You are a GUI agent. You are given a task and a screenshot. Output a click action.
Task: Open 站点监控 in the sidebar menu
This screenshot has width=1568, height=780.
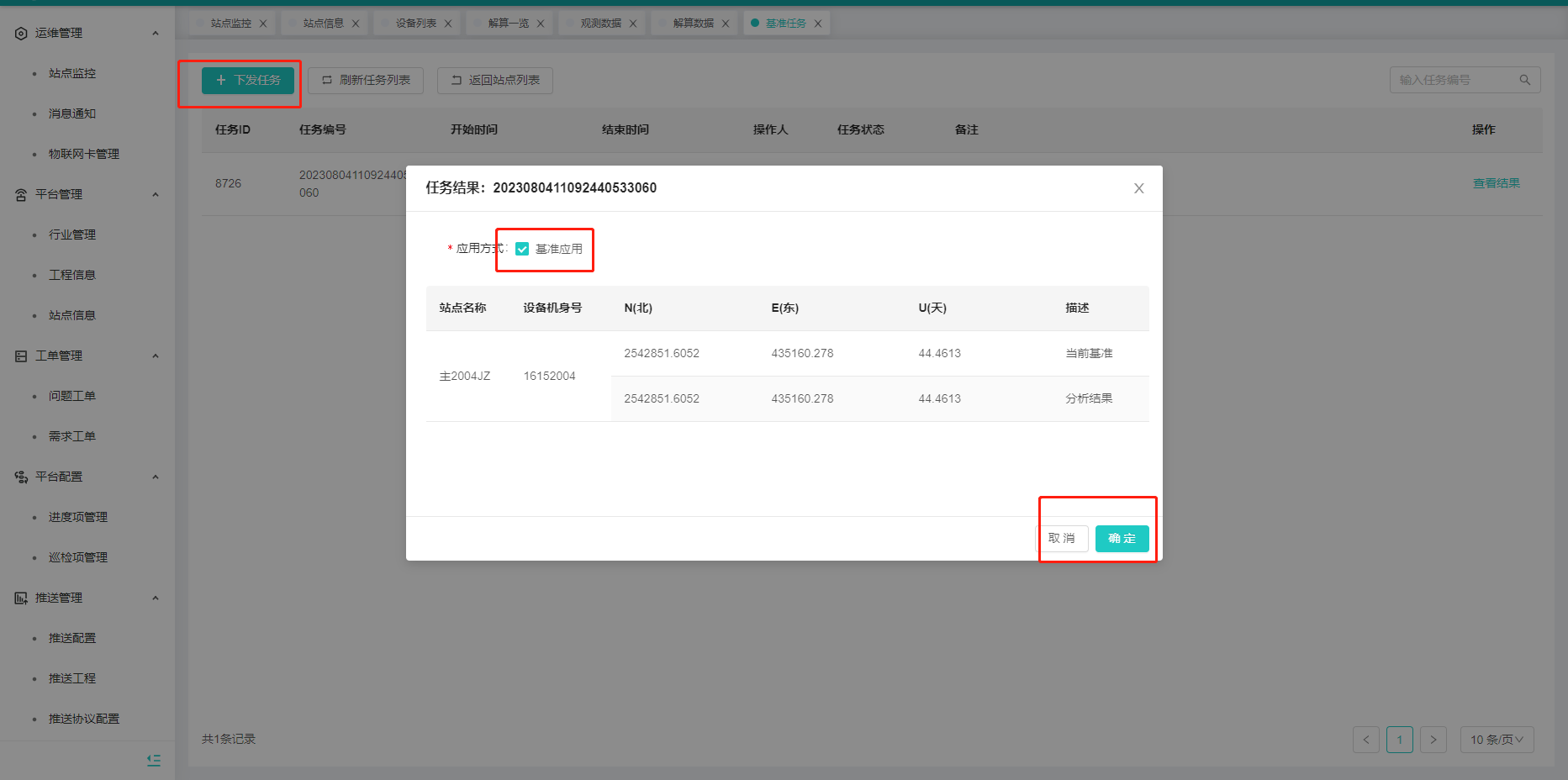72,74
